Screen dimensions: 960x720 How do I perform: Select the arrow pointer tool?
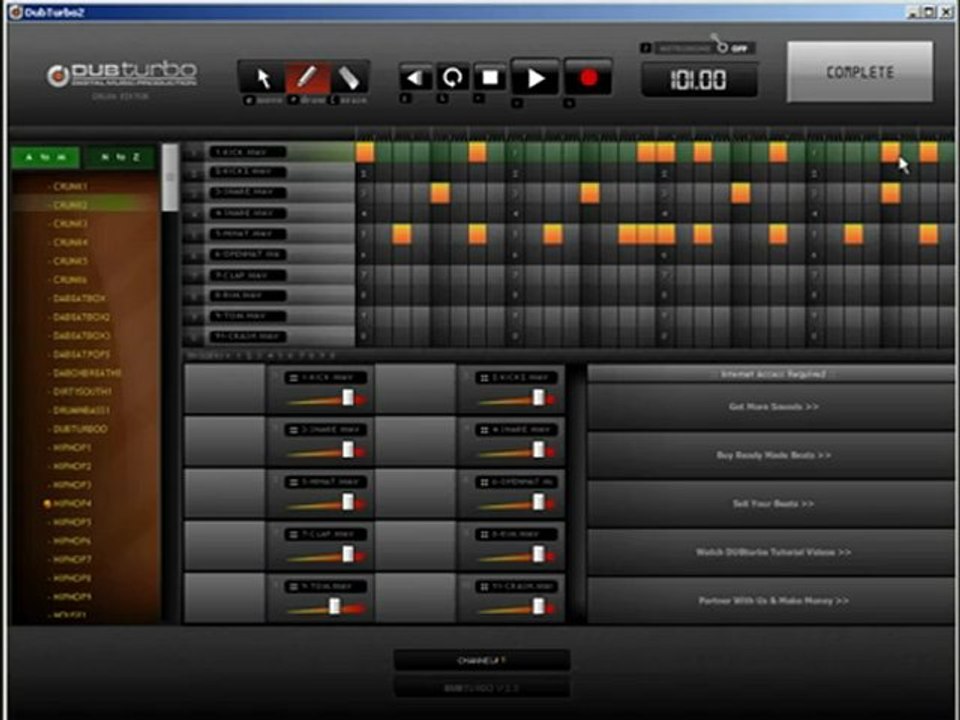pos(263,78)
